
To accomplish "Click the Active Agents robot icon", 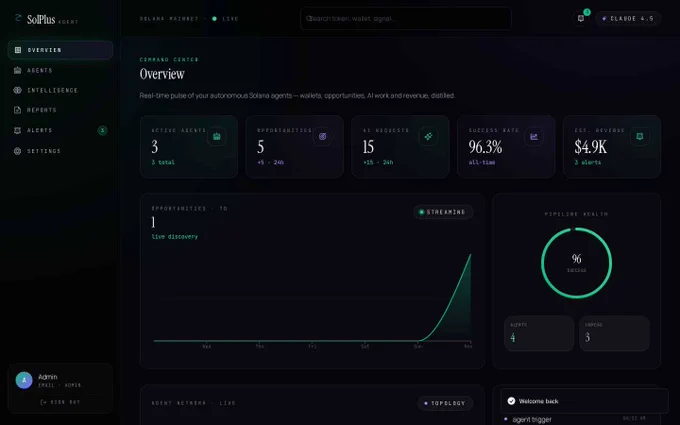I will (x=216, y=137).
